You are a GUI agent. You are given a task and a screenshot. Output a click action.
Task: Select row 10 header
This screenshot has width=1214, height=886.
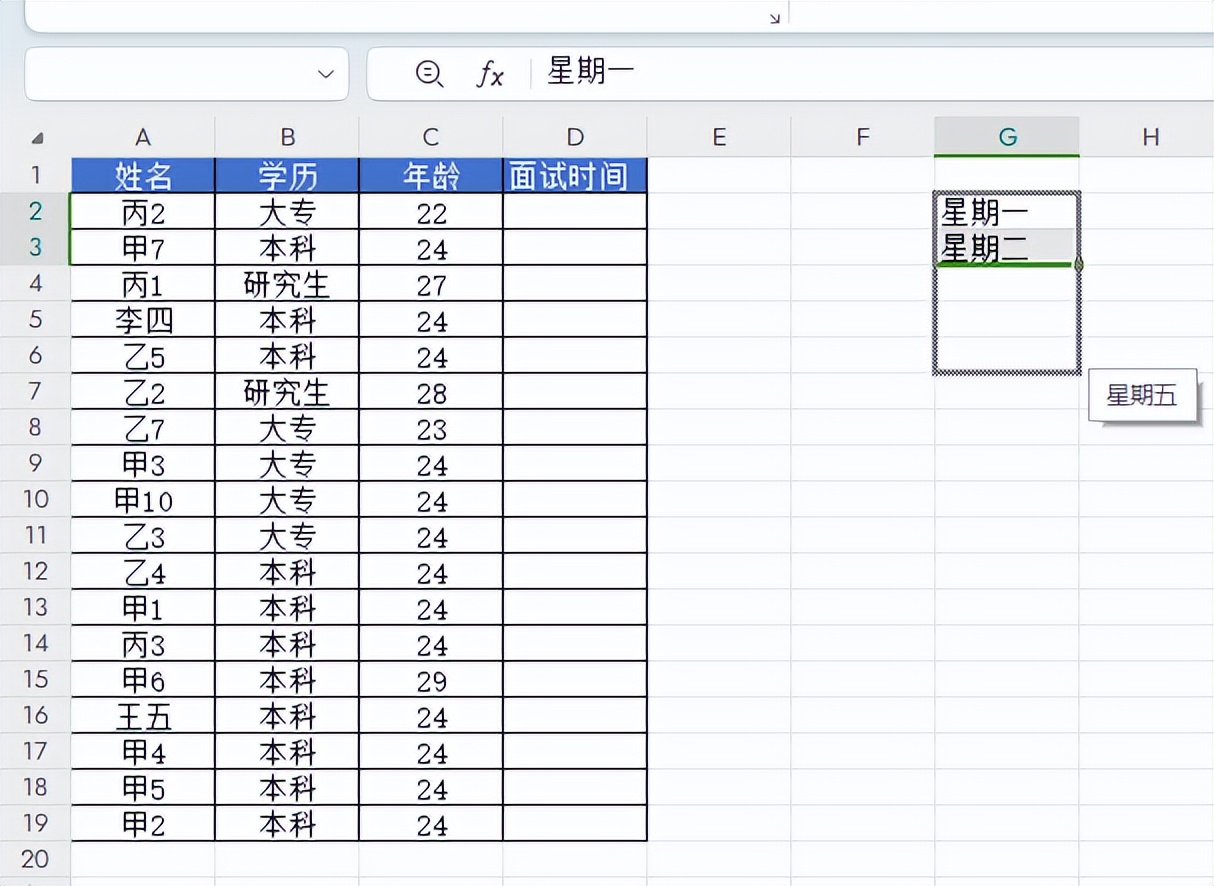[35, 499]
